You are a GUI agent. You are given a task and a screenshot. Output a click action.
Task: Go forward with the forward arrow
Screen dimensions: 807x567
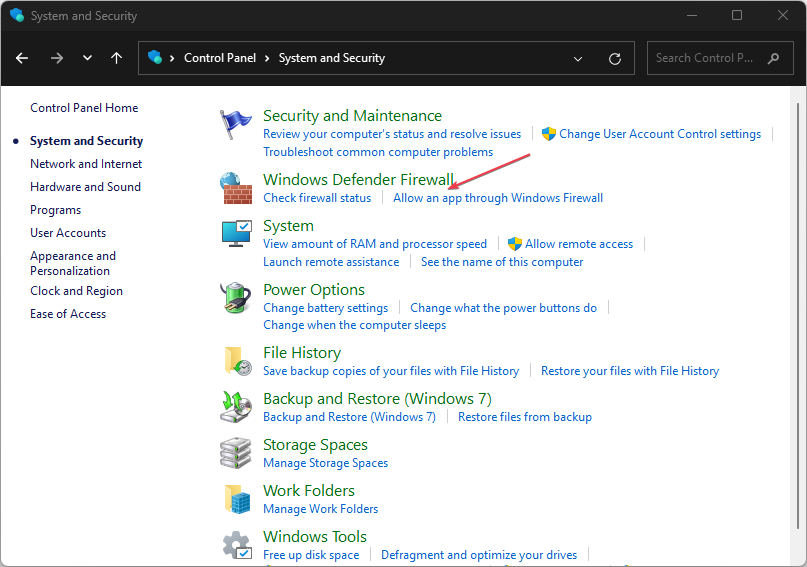point(57,58)
